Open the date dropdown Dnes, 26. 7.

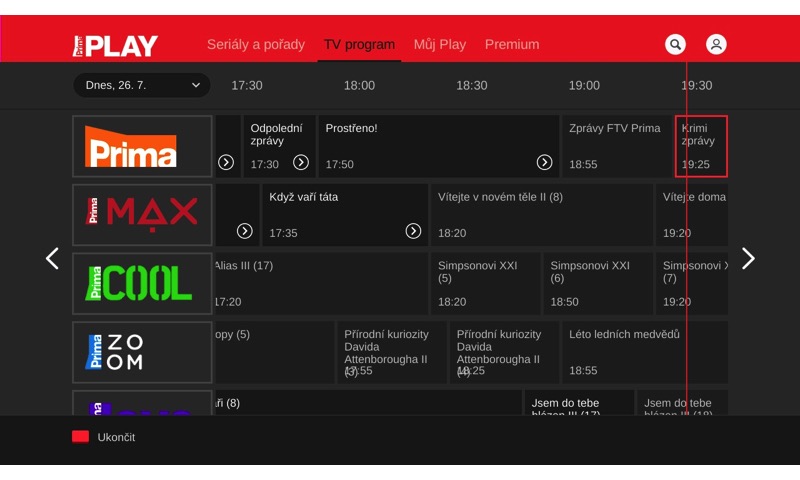142,85
